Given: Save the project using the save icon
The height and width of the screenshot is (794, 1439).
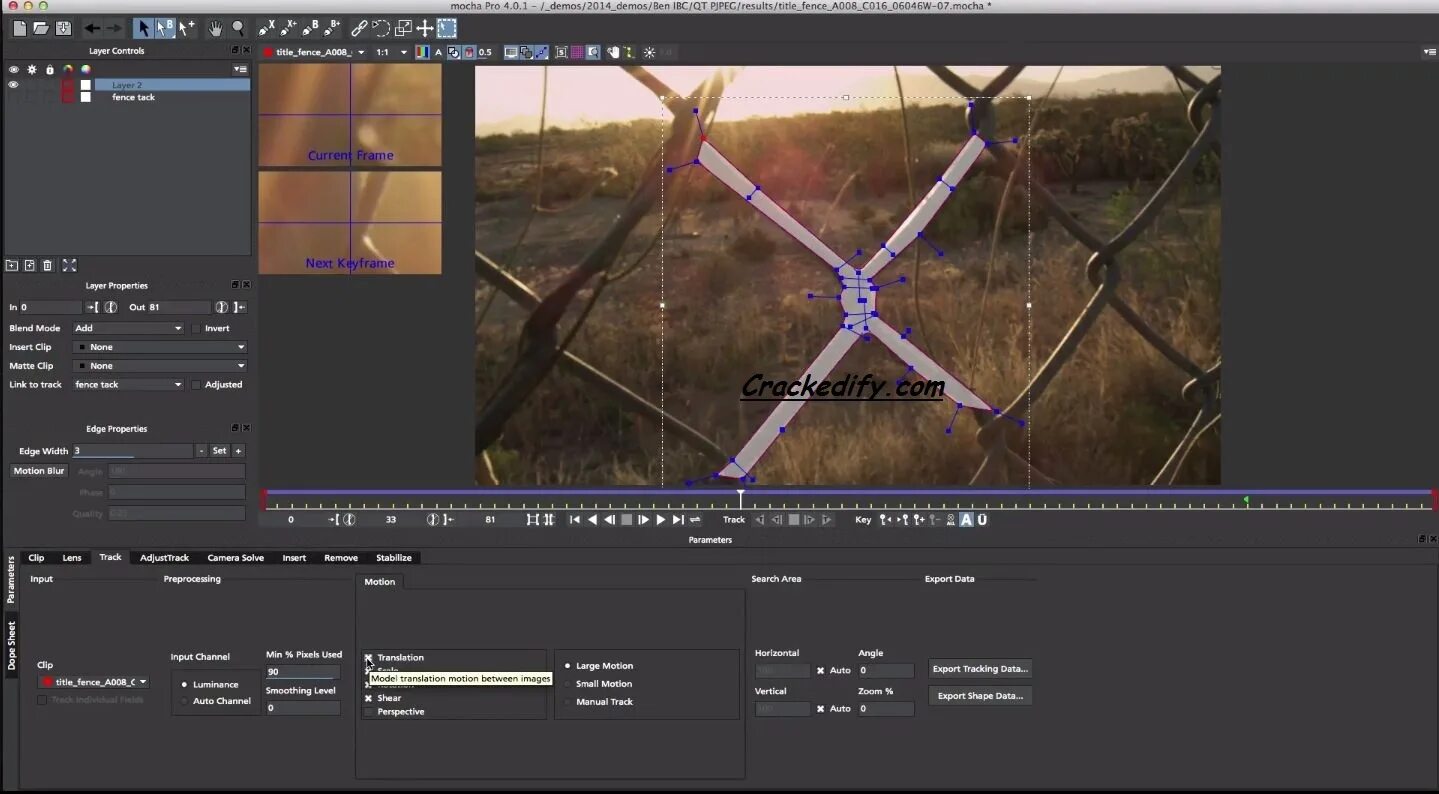Looking at the screenshot, I should point(63,28).
